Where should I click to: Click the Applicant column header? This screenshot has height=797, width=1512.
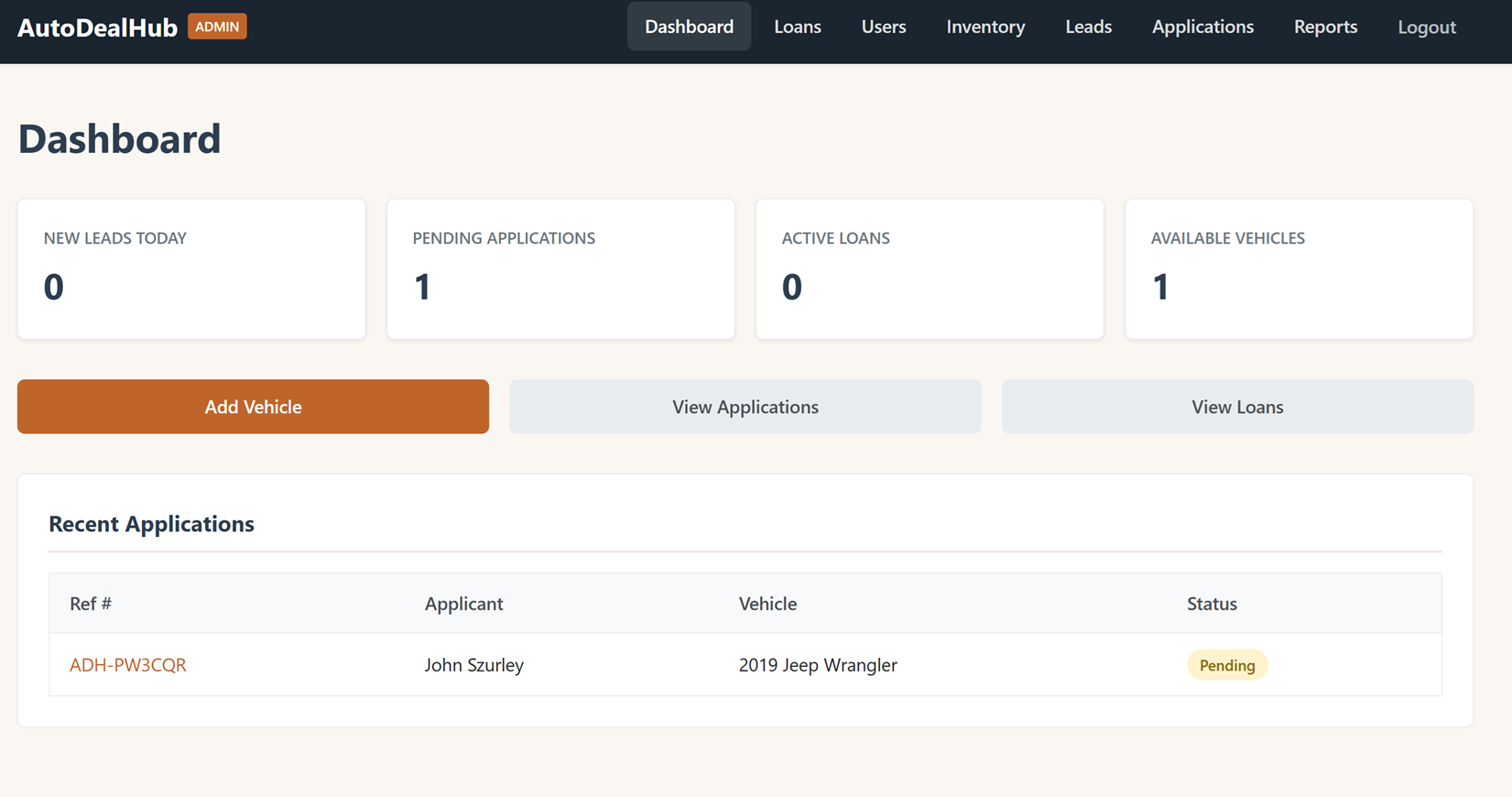coord(463,604)
